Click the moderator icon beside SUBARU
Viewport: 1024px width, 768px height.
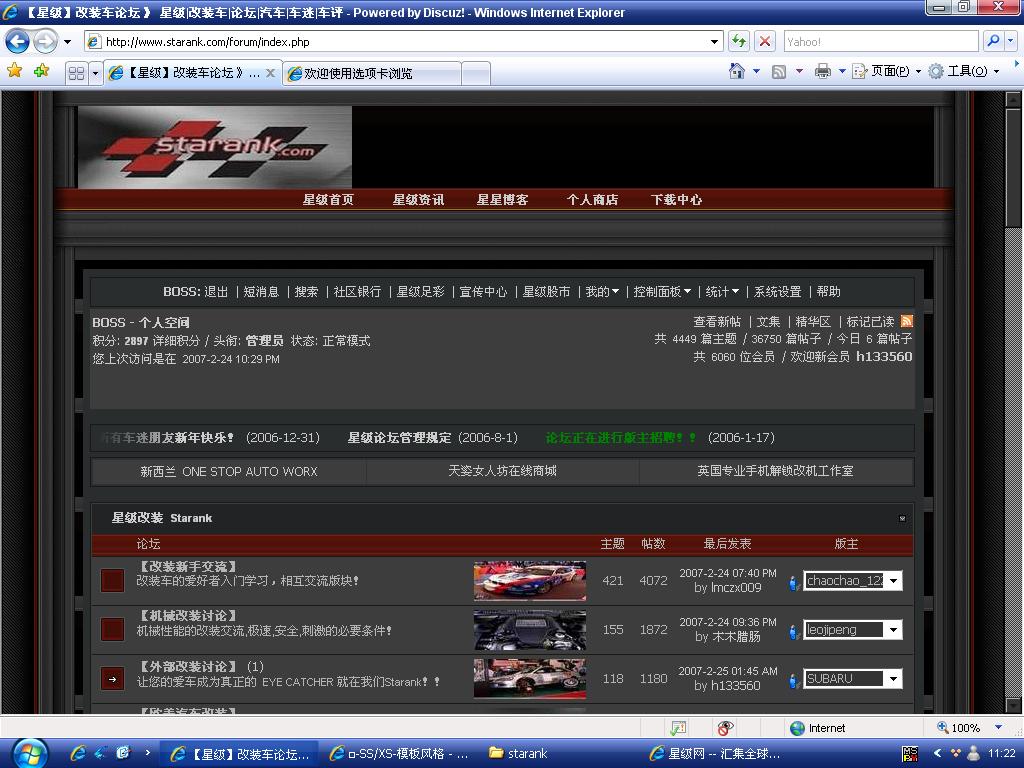point(794,680)
